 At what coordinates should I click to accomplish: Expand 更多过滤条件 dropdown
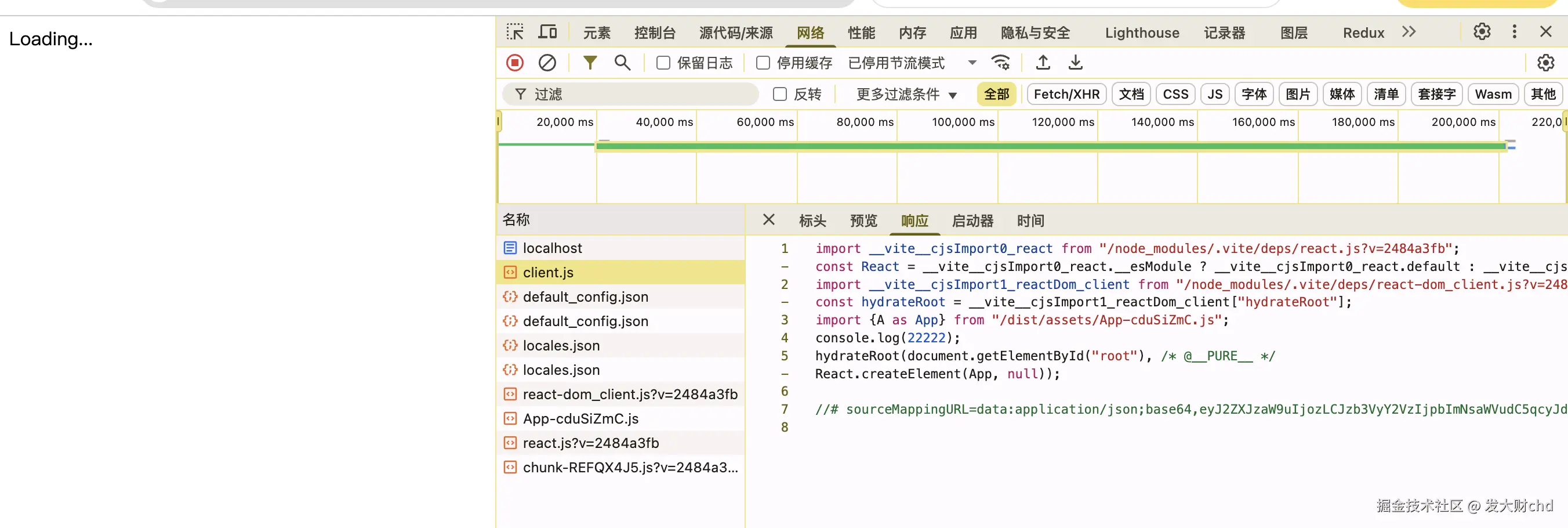point(906,95)
